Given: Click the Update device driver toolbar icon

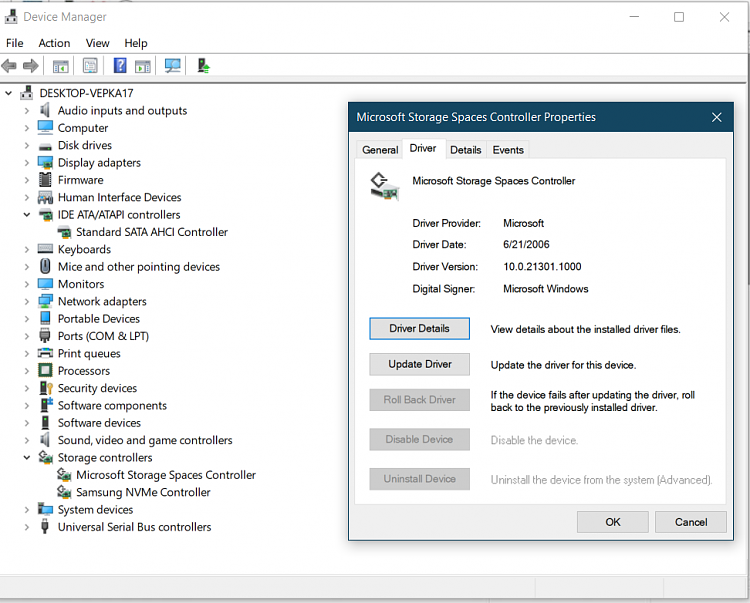Looking at the screenshot, I should pos(203,66).
